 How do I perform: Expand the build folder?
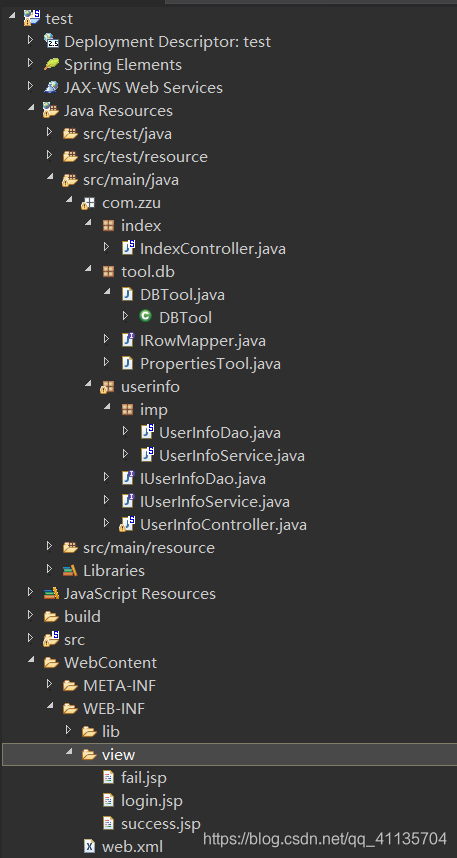click(x=31, y=616)
